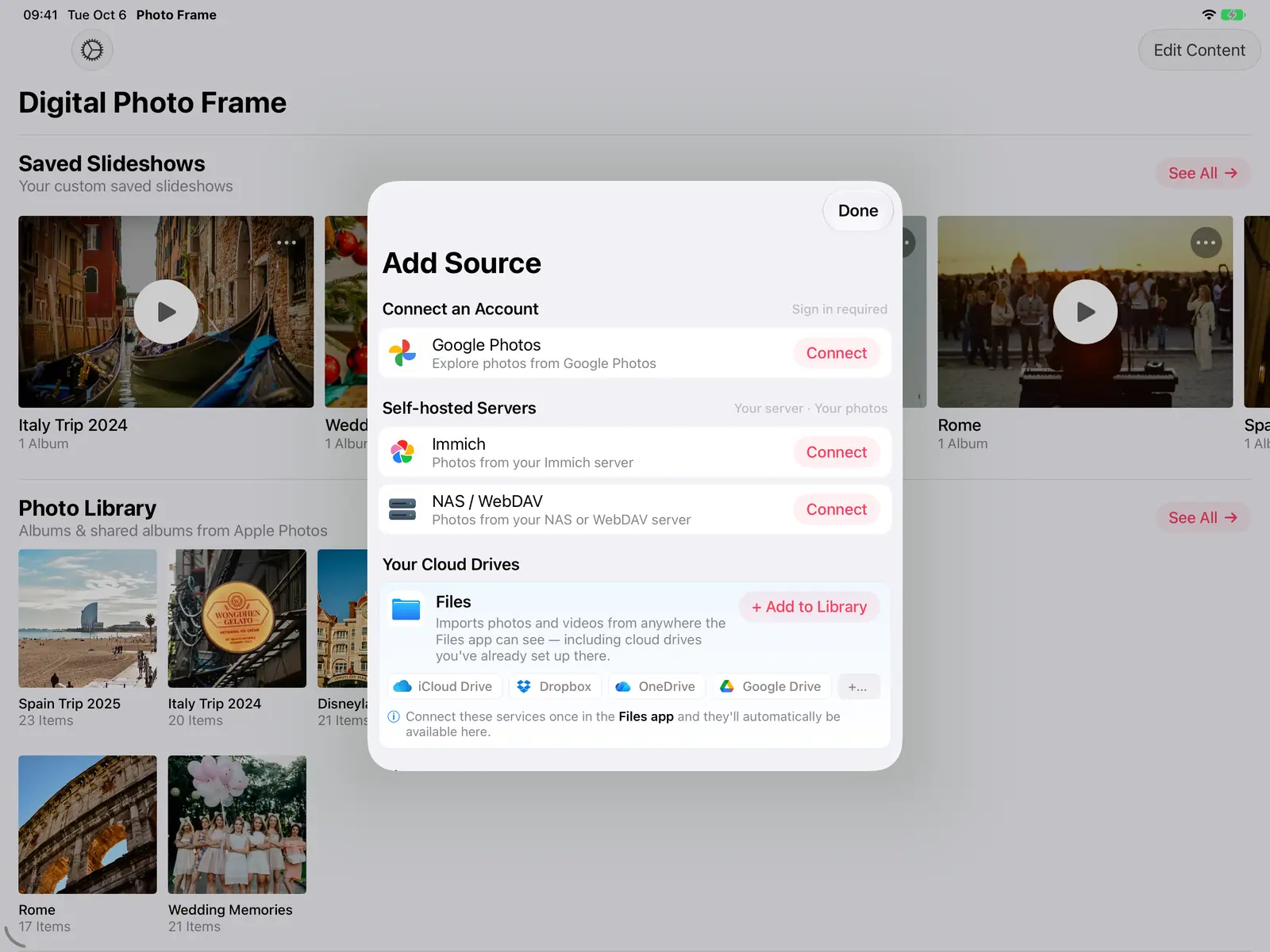Open the Spain Trip 2025 album
This screenshot has height=952, width=1270.
point(87,619)
